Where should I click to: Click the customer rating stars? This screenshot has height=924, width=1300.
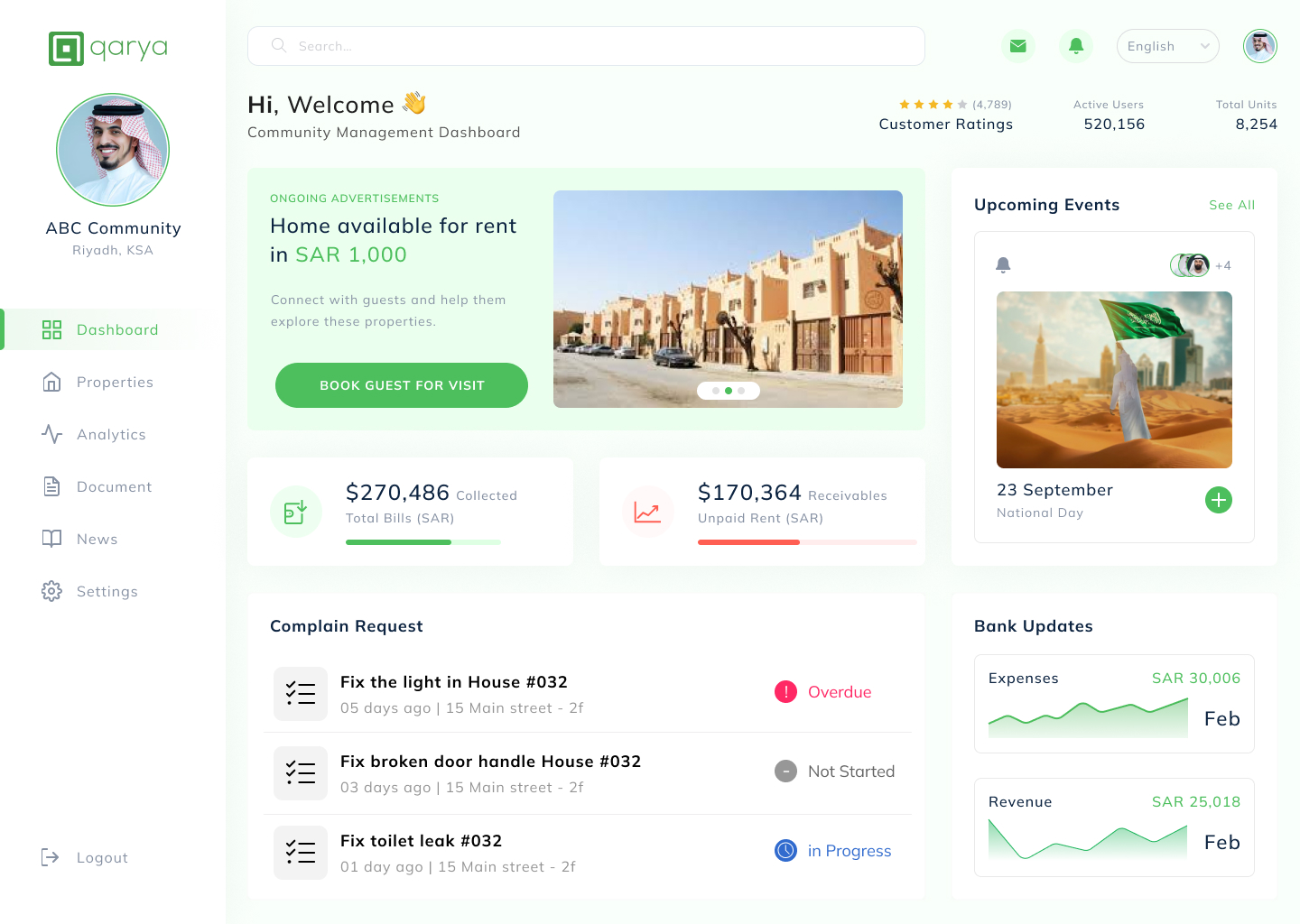click(x=933, y=105)
